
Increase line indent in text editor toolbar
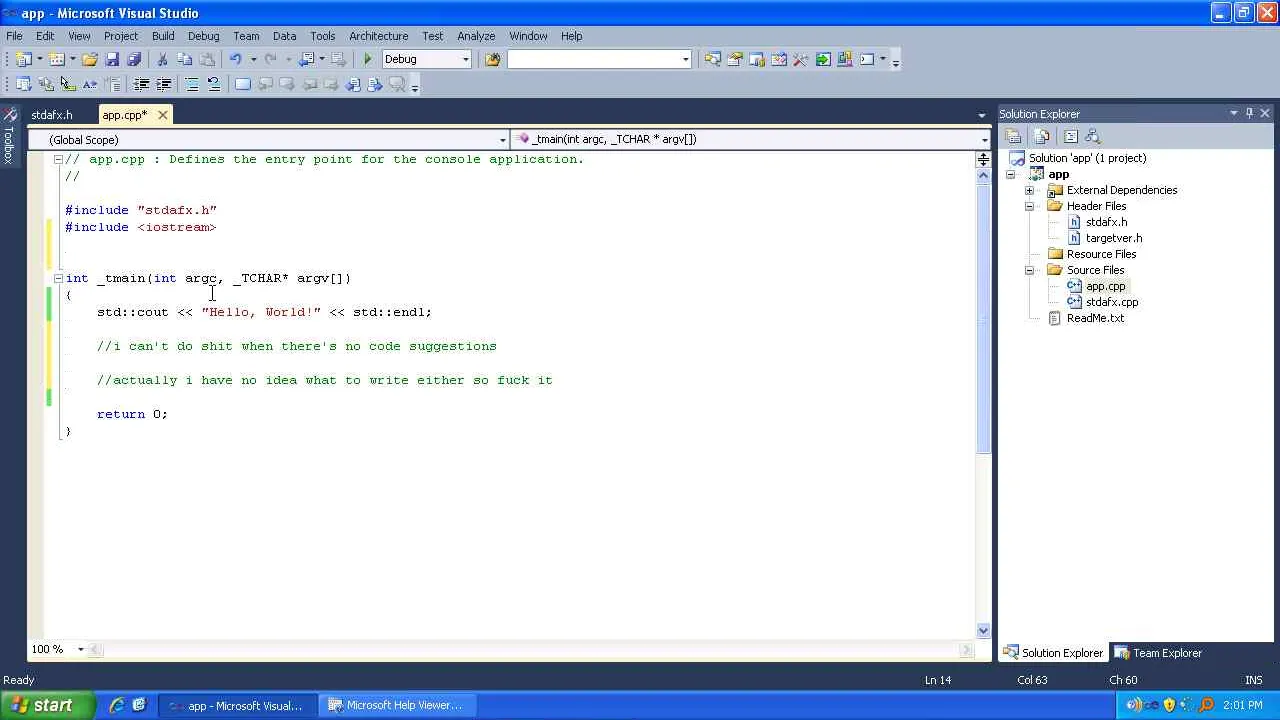164,84
